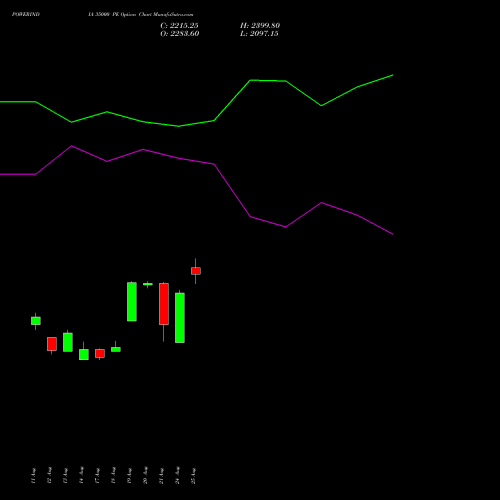Select the 17 Aug date label

(x=97, y=475)
